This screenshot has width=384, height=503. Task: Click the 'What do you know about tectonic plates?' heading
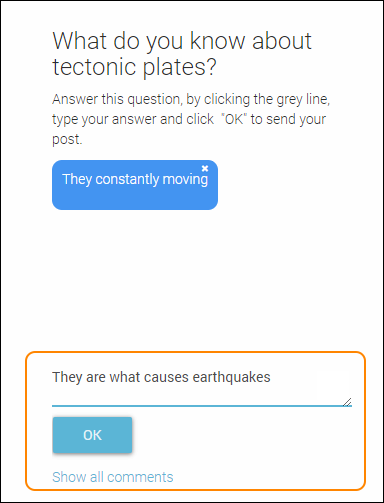coord(182,54)
